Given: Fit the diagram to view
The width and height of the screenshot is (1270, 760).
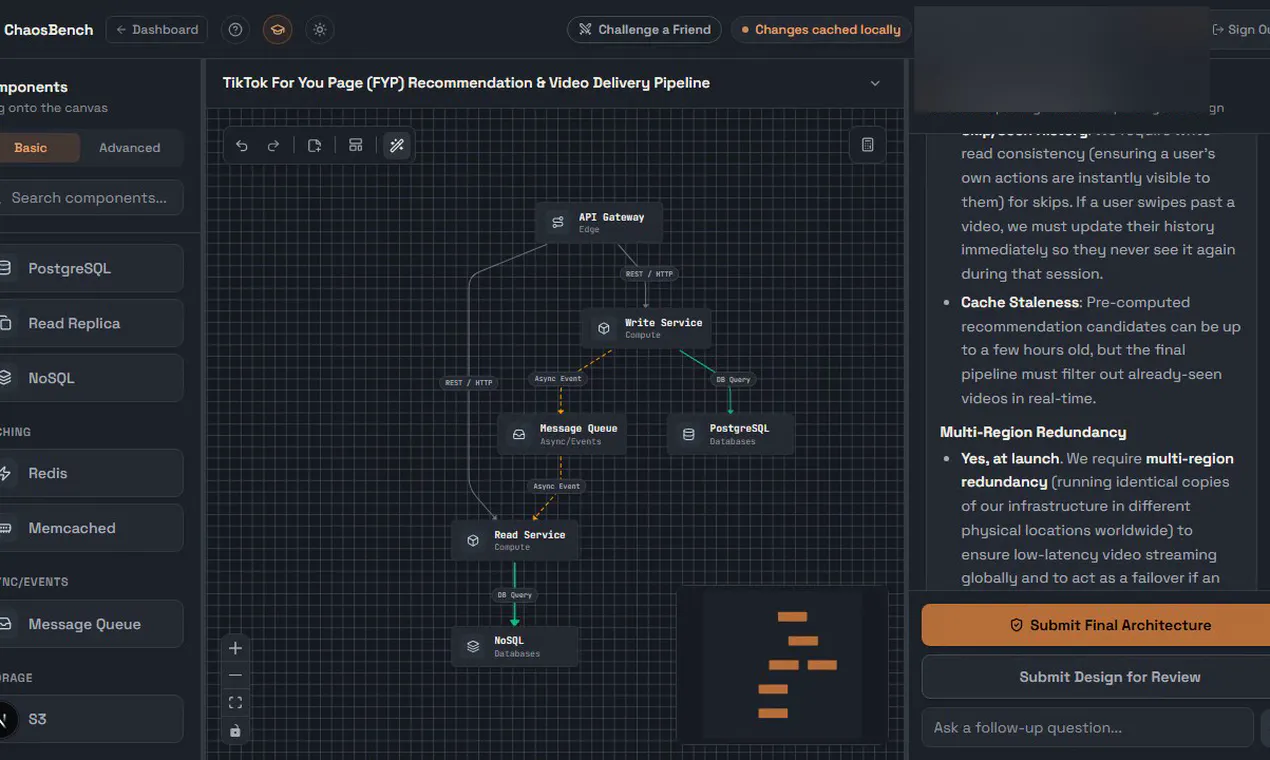Looking at the screenshot, I should click(235, 703).
